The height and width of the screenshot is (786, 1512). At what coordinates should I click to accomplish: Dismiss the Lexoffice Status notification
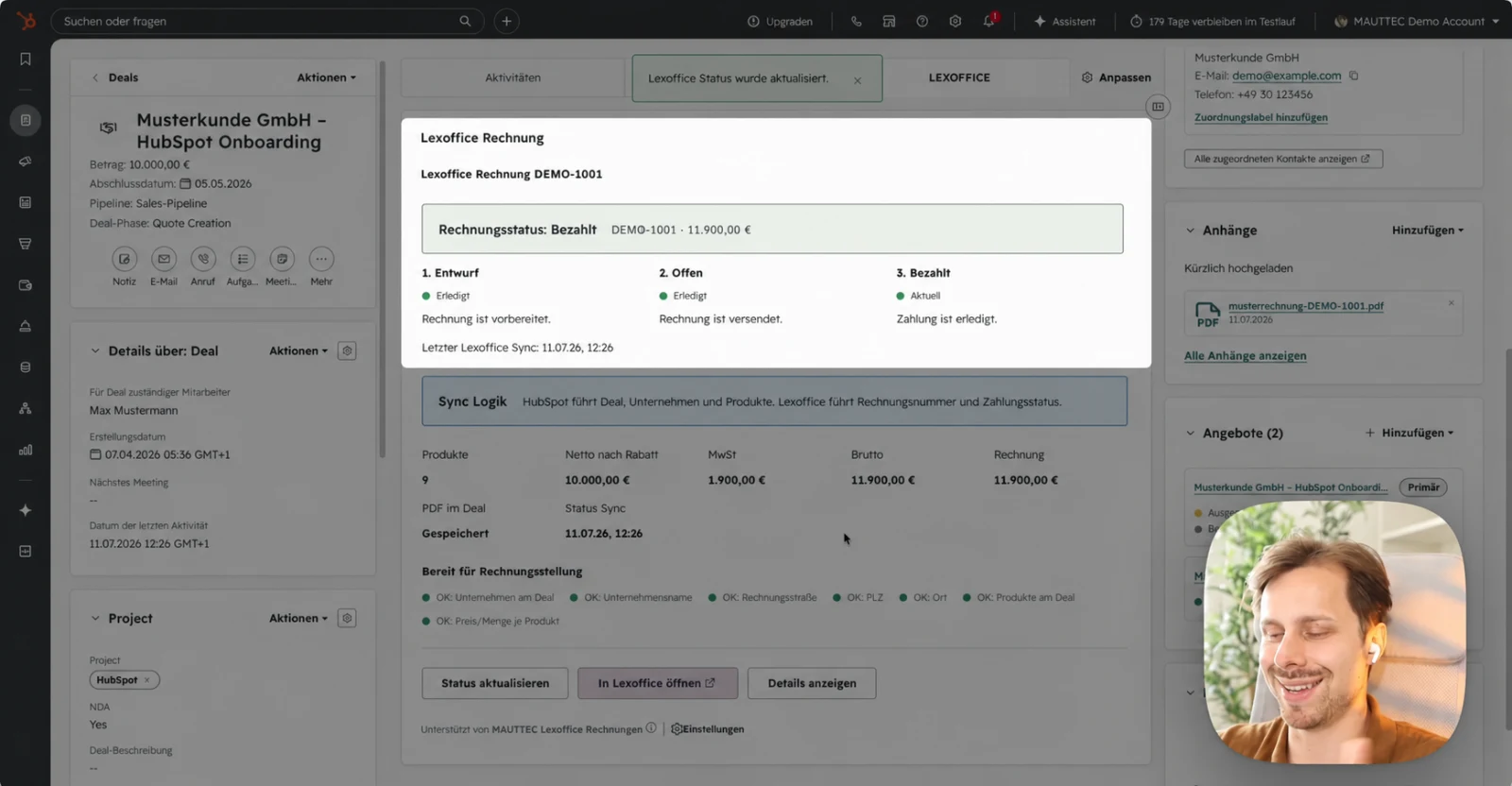[x=857, y=80]
